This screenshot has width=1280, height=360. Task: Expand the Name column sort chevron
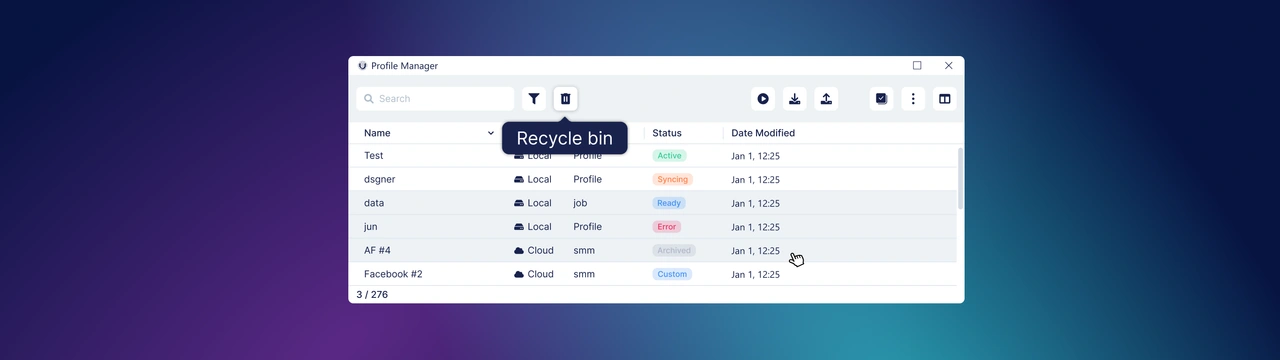pyautogui.click(x=491, y=133)
